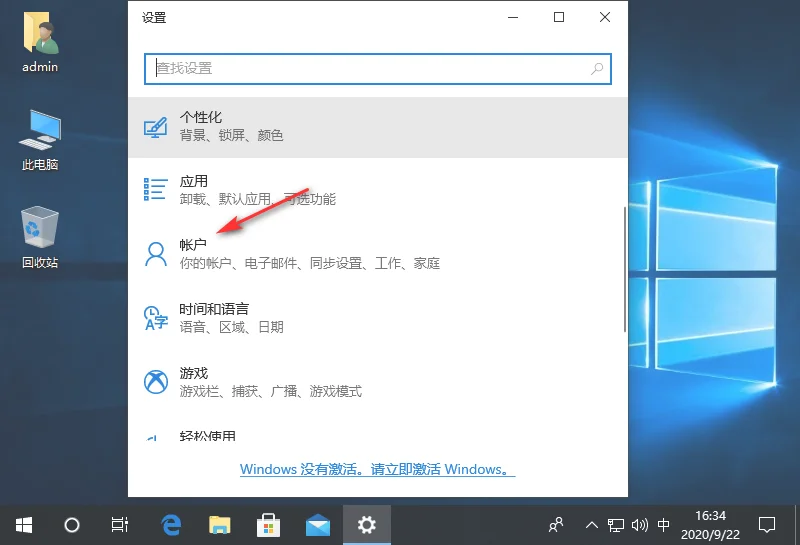Screen dimensions: 800x545
Task: Click the 应用 apps list icon
Action: click(155, 189)
